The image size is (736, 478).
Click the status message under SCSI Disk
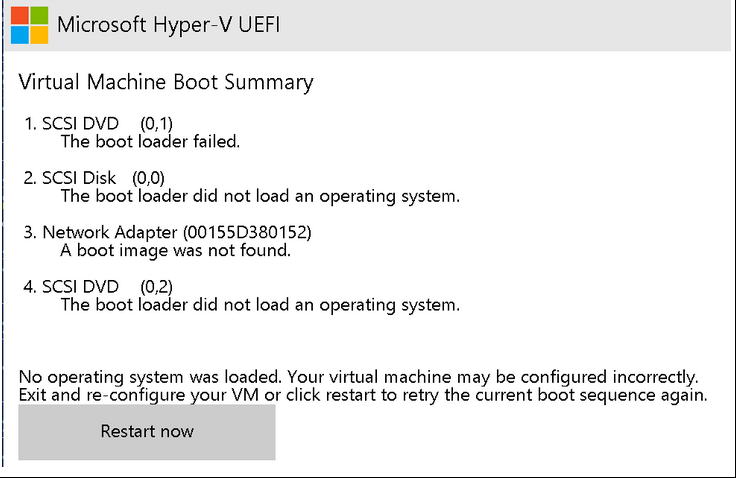click(x=260, y=196)
